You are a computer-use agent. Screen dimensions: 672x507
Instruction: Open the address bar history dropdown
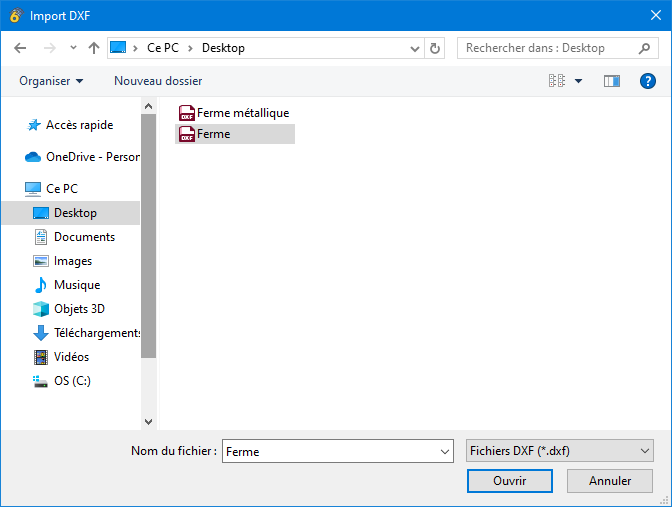pyautogui.click(x=414, y=48)
